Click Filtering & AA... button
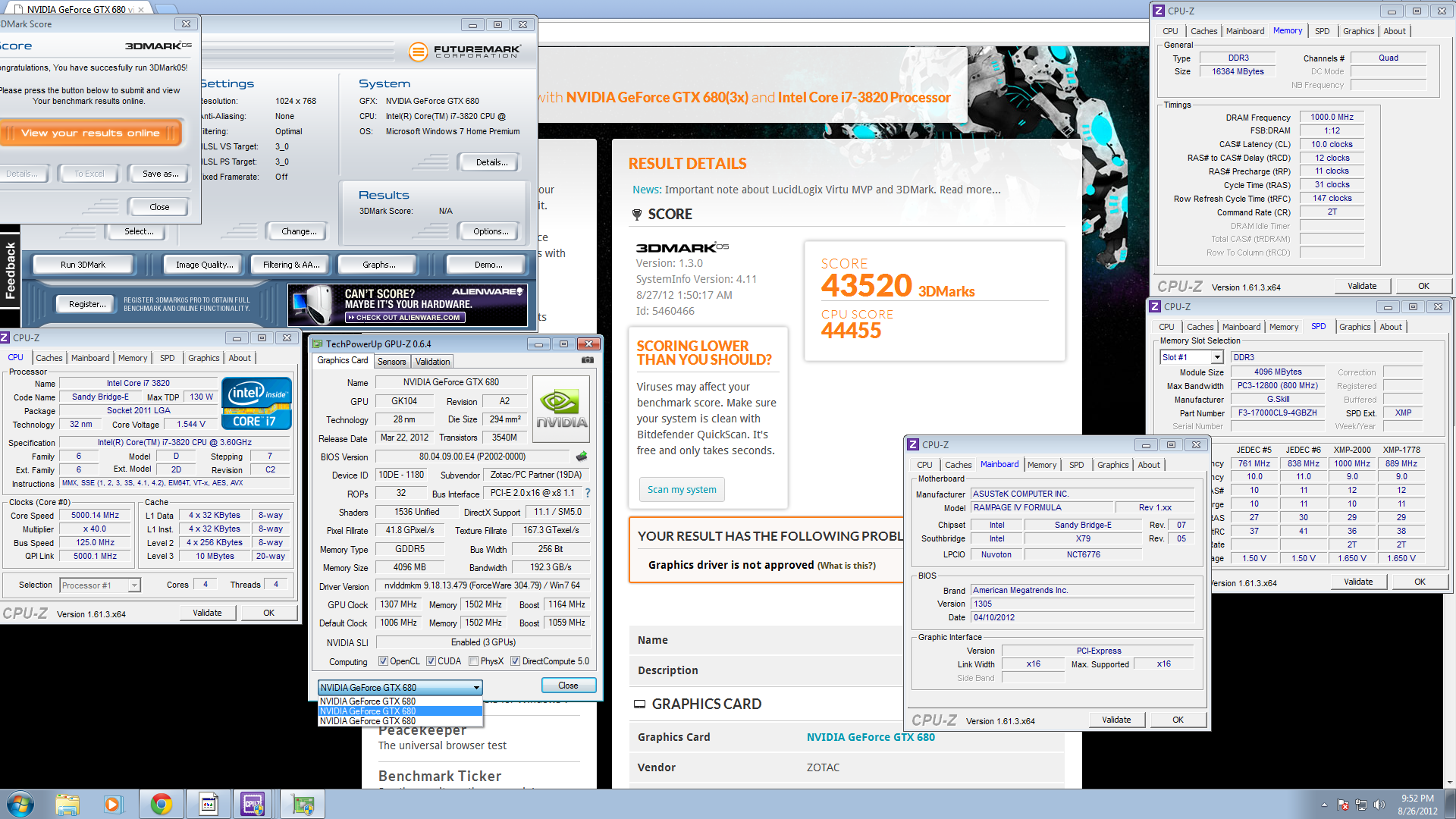 (x=291, y=265)
